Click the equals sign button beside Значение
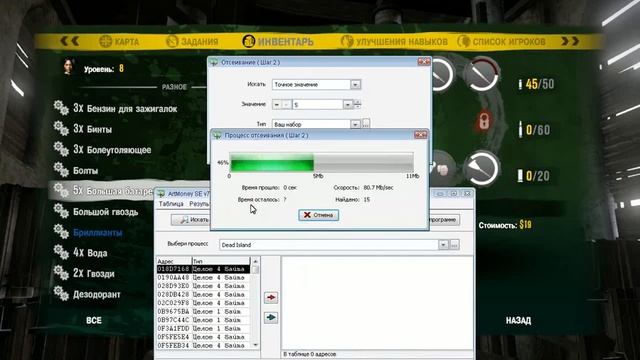The image size is (640, 360). [277, 105]
